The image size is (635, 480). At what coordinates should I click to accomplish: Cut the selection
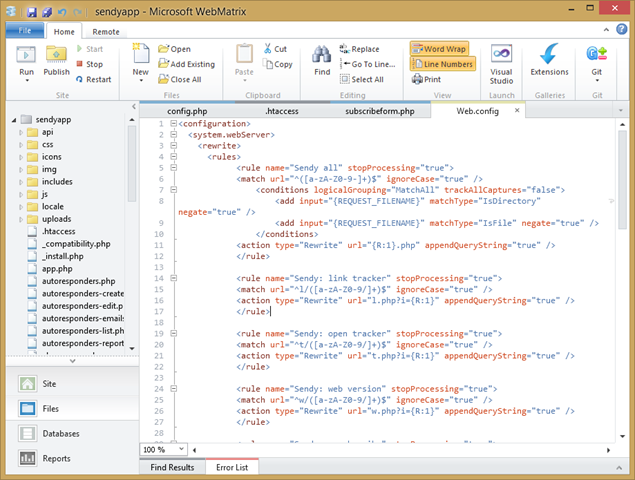(275, 49)
